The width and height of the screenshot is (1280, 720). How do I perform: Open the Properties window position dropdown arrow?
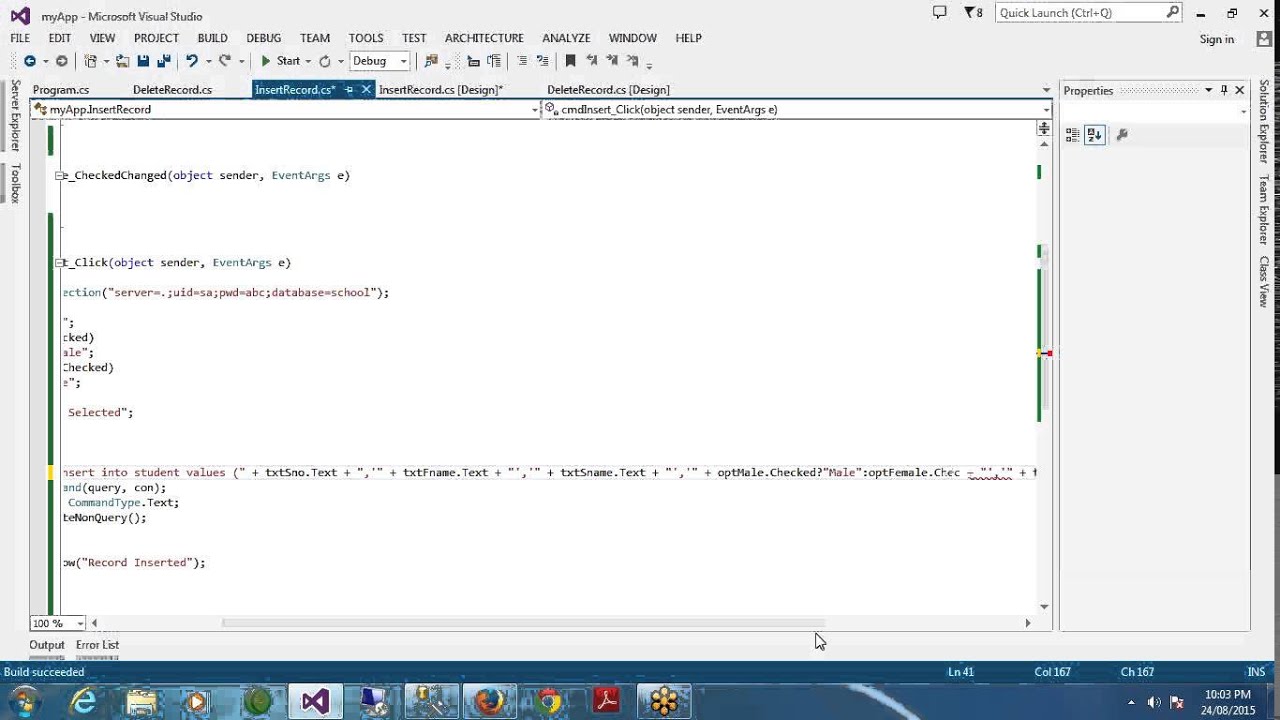(x=1208, y=90)
